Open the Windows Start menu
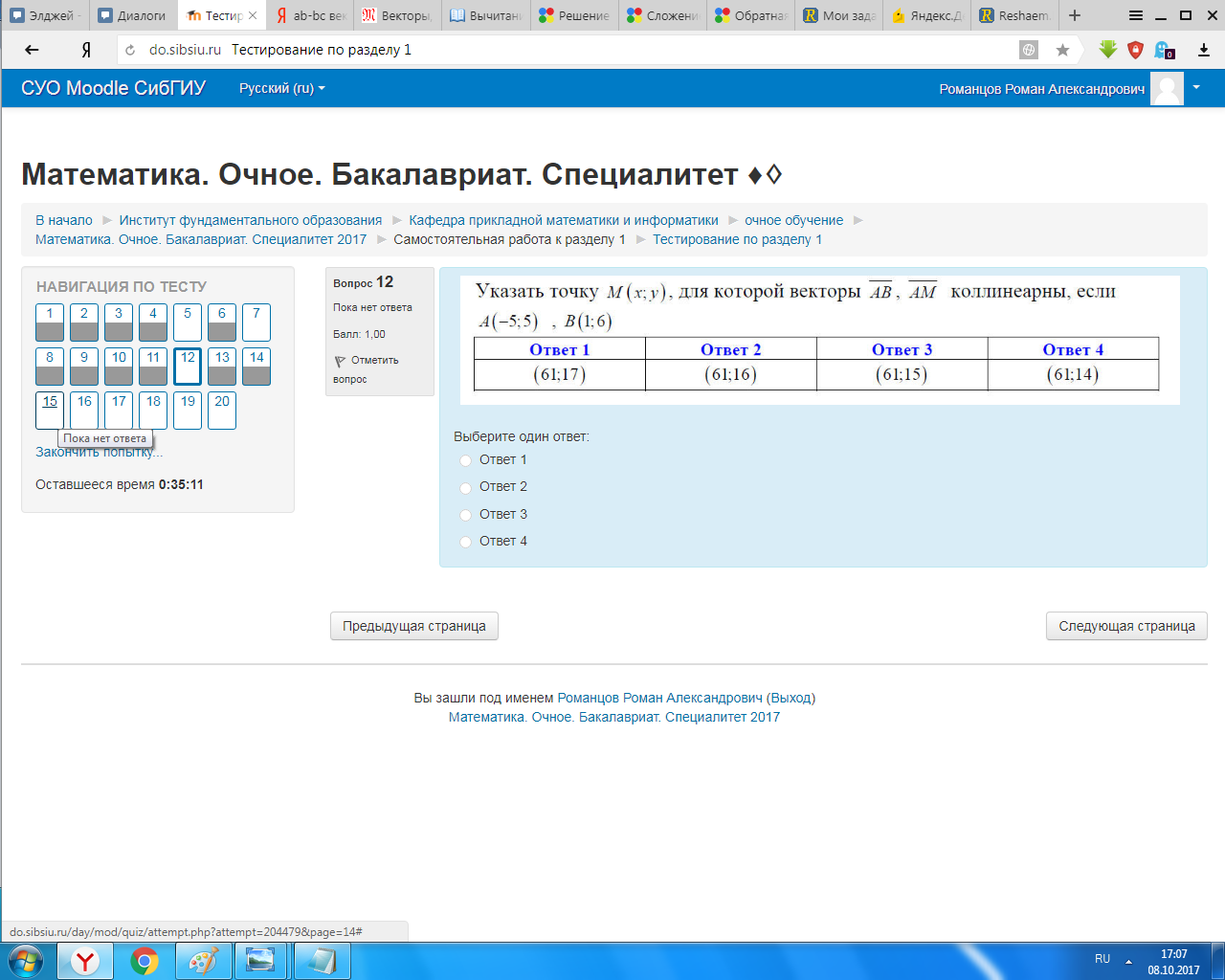Image resolution: width=1225 pixels, height=980 pixels. [26, 960]
